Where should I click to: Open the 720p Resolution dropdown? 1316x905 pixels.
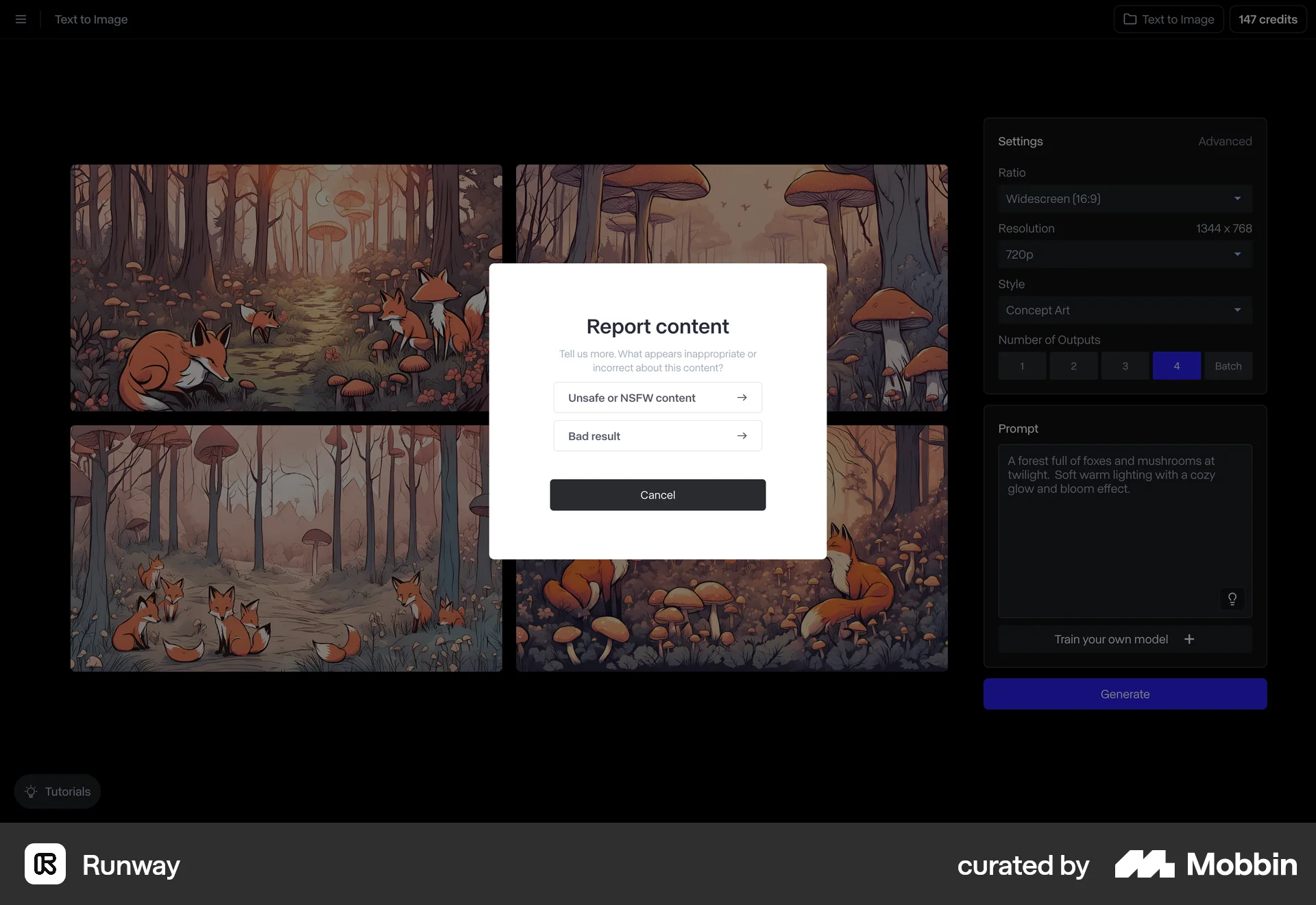click(1124, 254)
